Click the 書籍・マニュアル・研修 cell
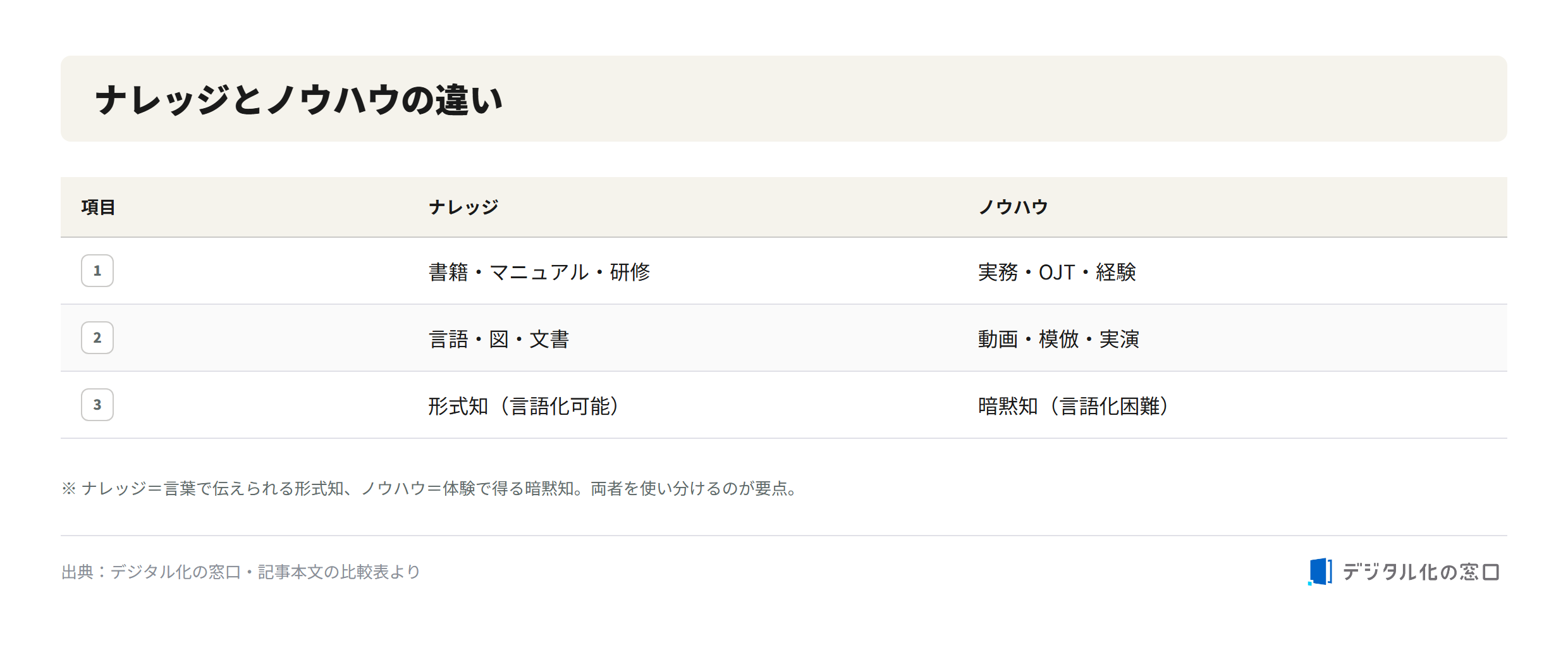Screen dimensions: 1568x645 (x=539, y=272)
